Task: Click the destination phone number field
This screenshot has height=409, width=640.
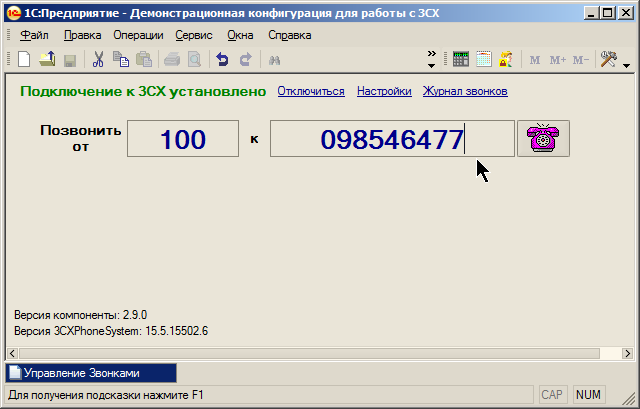Action: coord(392,139)
